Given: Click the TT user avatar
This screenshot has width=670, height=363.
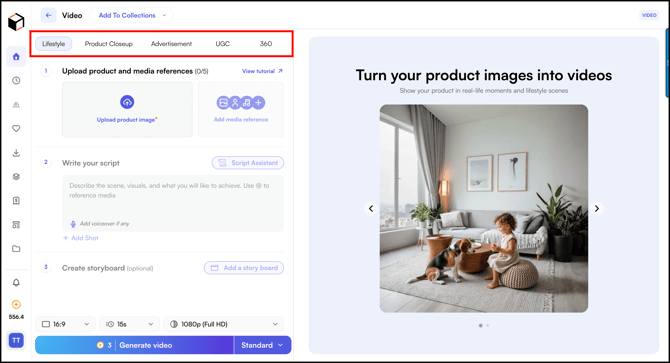Looking at the screenshot, I should coord(16,340).
